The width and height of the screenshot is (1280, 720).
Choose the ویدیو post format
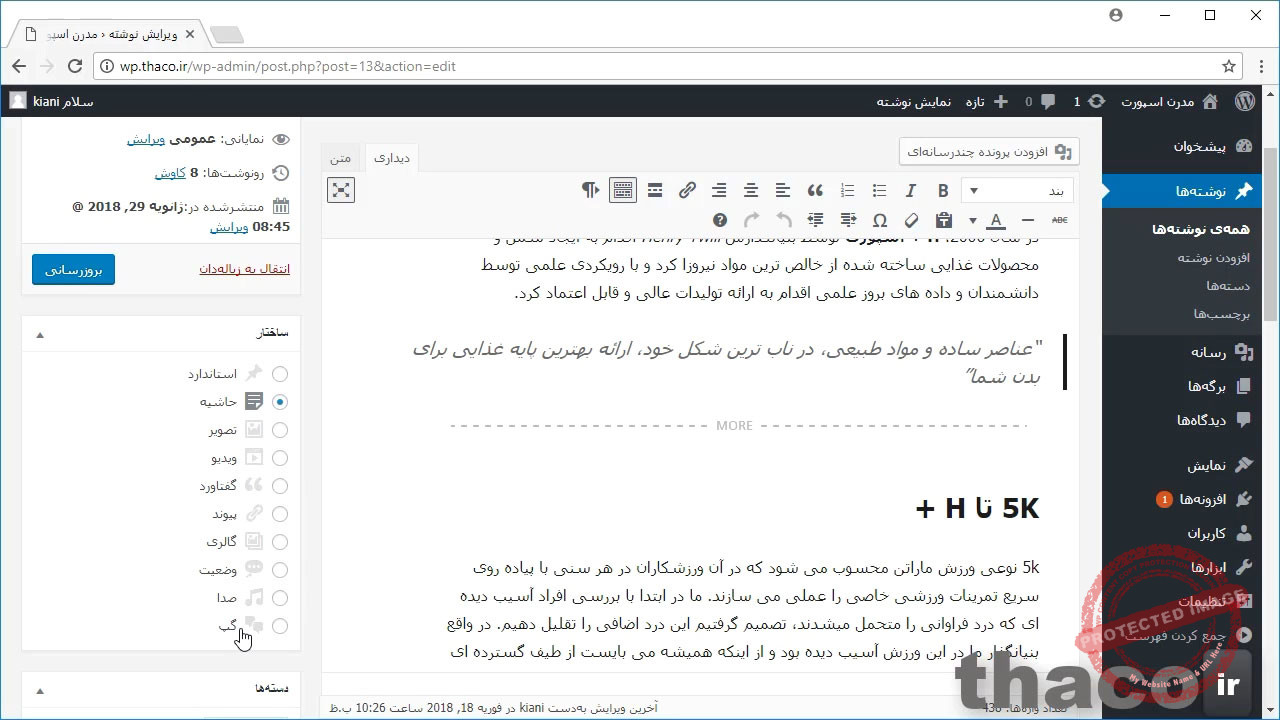pos(280,458)
